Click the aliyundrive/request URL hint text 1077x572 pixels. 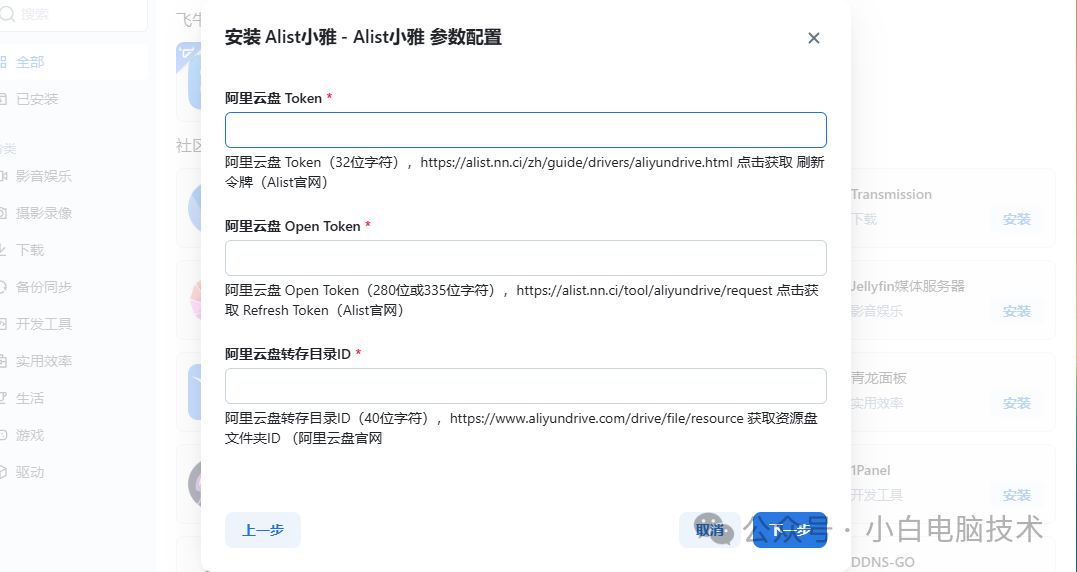point(644,290)
